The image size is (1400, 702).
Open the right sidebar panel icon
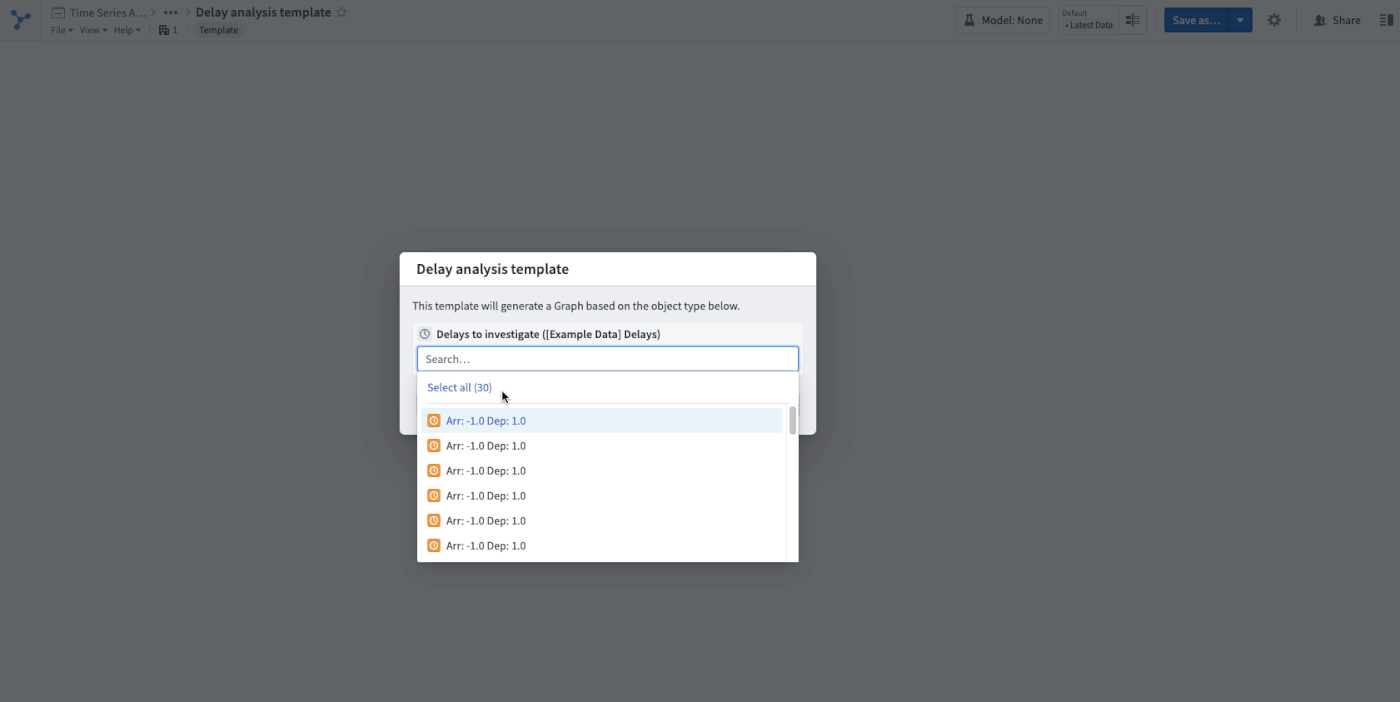tap(1384, 20)
